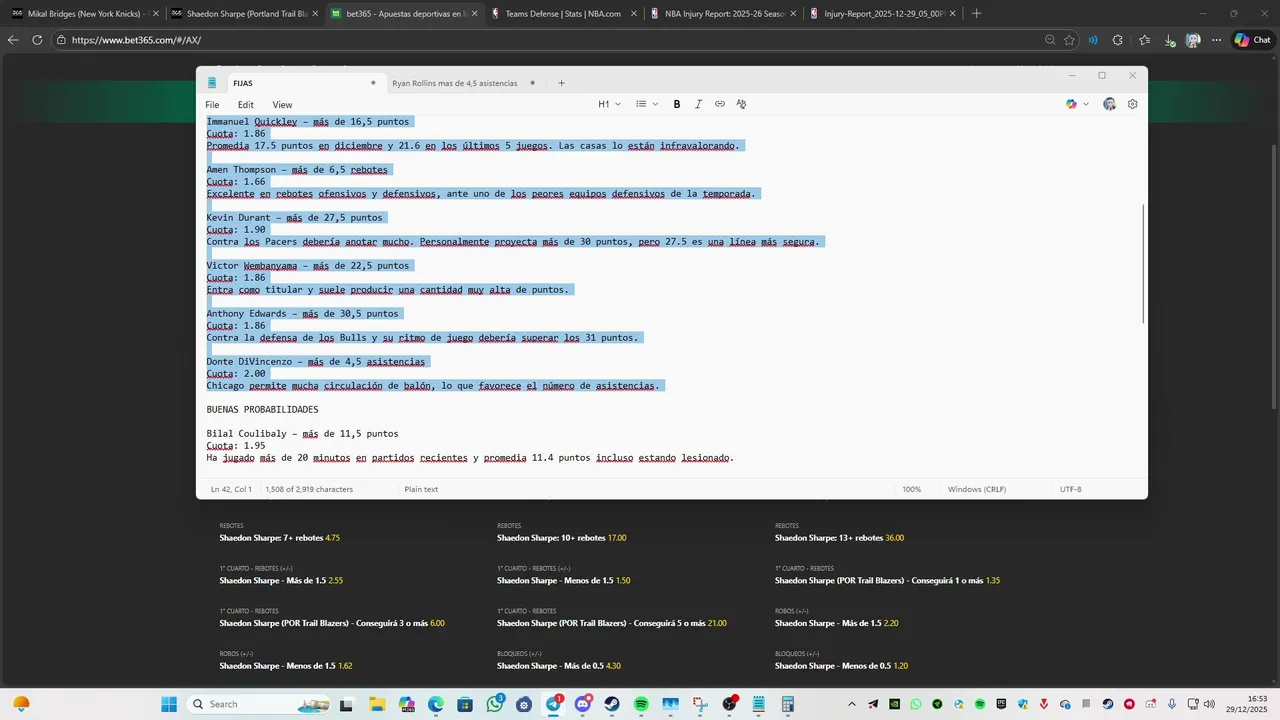The image size is (1280, 720).
Task: Switch to the NBA Injury Report tab
Action: 722,14
